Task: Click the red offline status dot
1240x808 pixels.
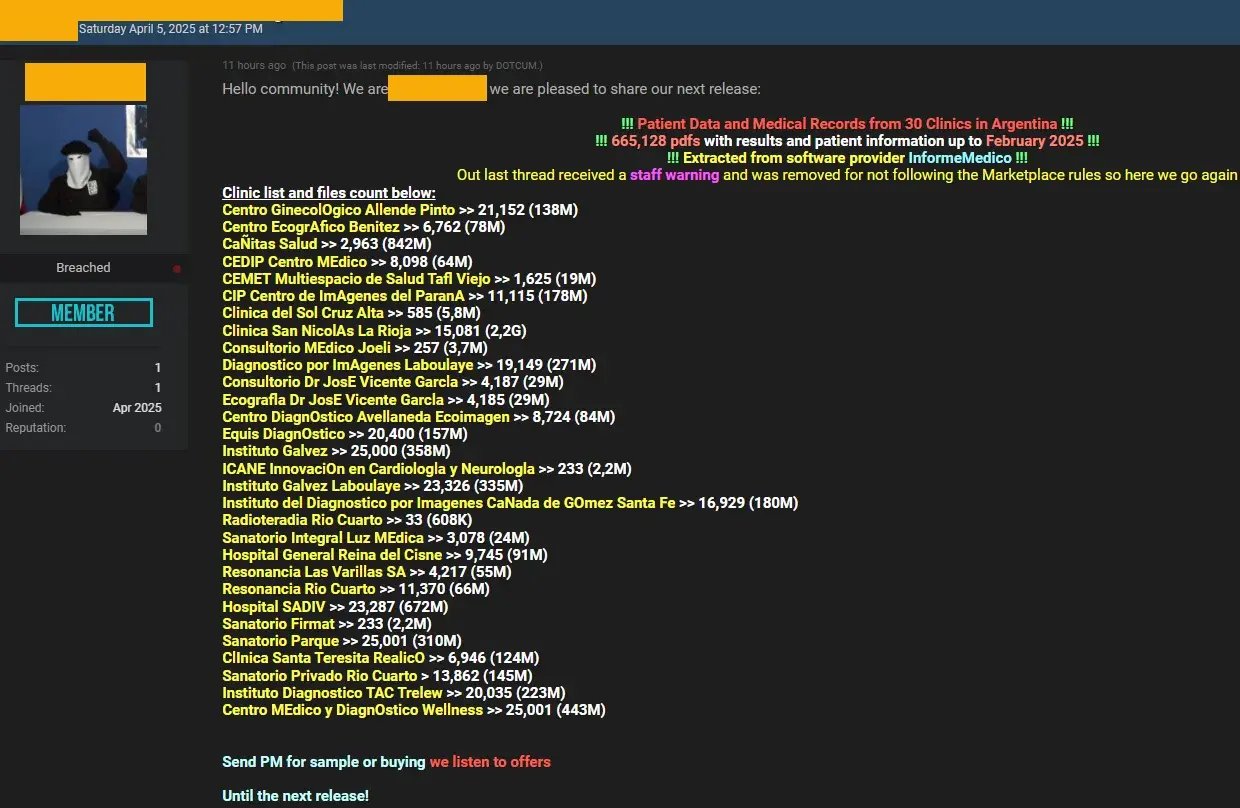Action: [177, 269]
